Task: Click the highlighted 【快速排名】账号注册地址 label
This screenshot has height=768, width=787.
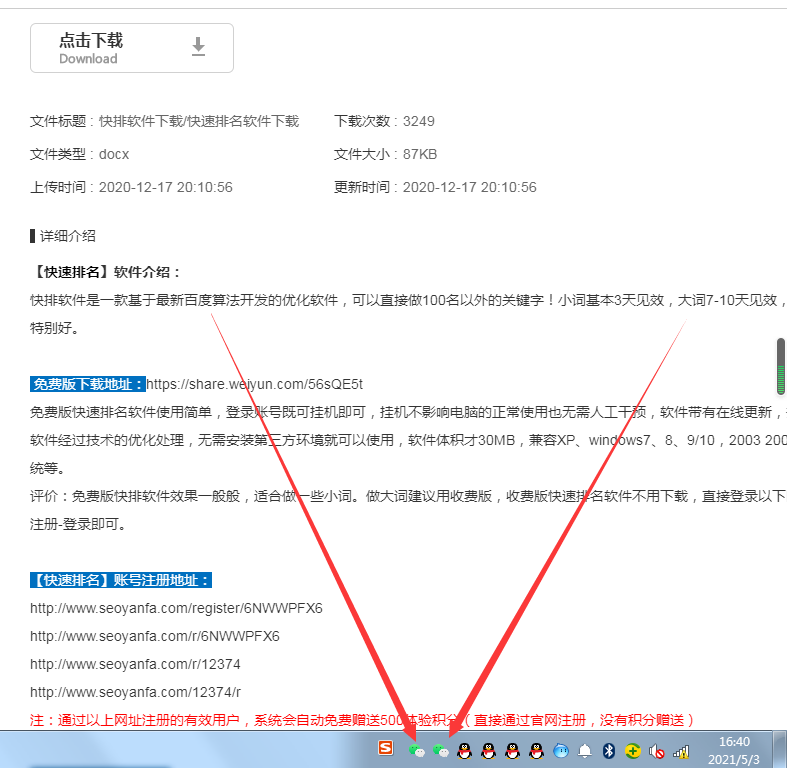Action: [121, 580]
